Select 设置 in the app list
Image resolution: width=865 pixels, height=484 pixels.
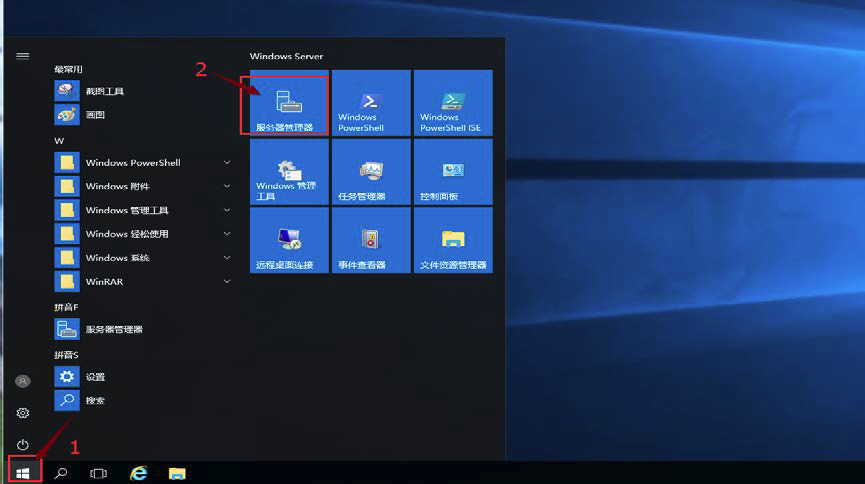tap(94, 377)
